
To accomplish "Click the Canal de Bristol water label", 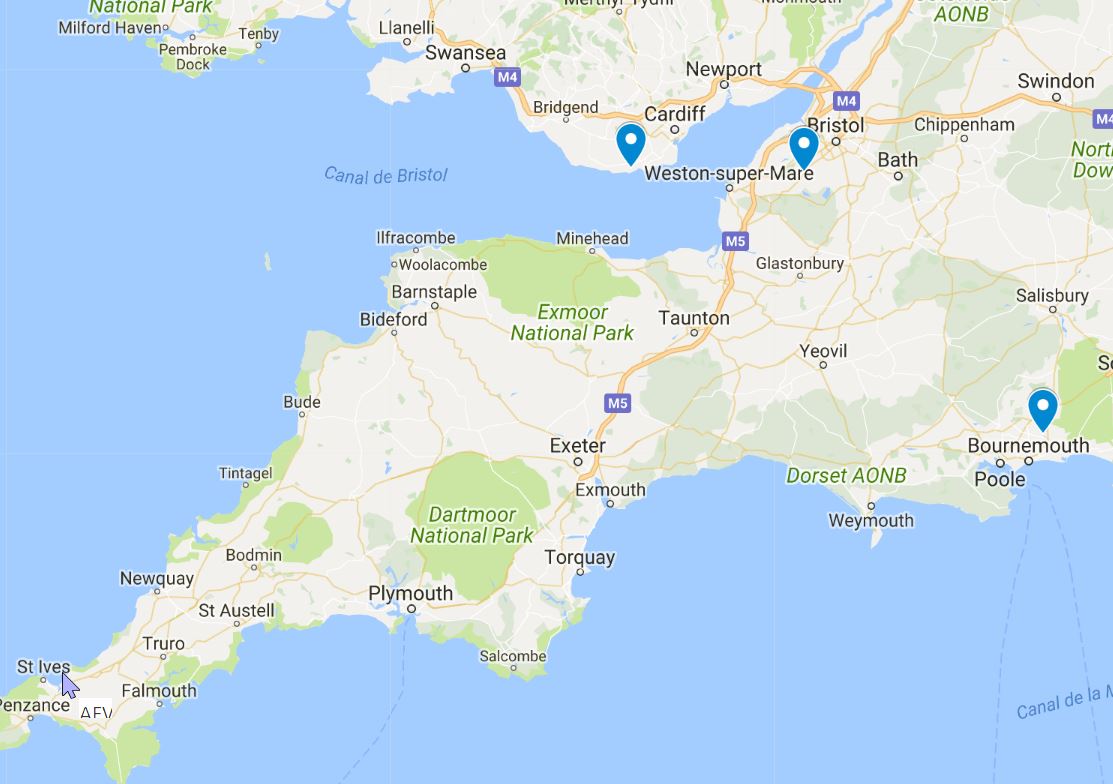I will [385, 175].
